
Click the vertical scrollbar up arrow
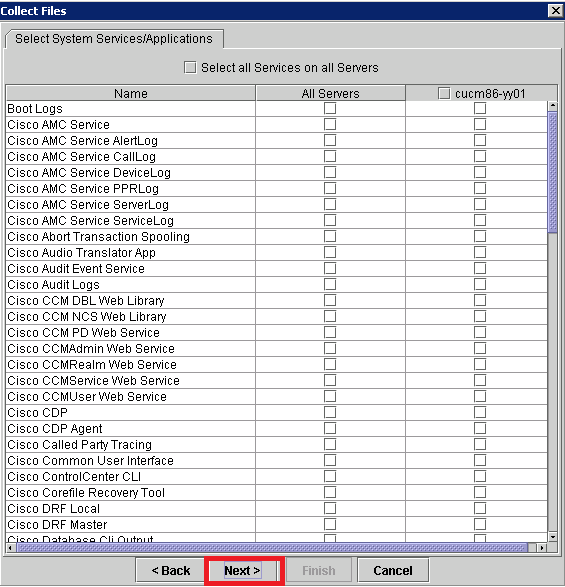pyautogui.click(x=553, y=106)
